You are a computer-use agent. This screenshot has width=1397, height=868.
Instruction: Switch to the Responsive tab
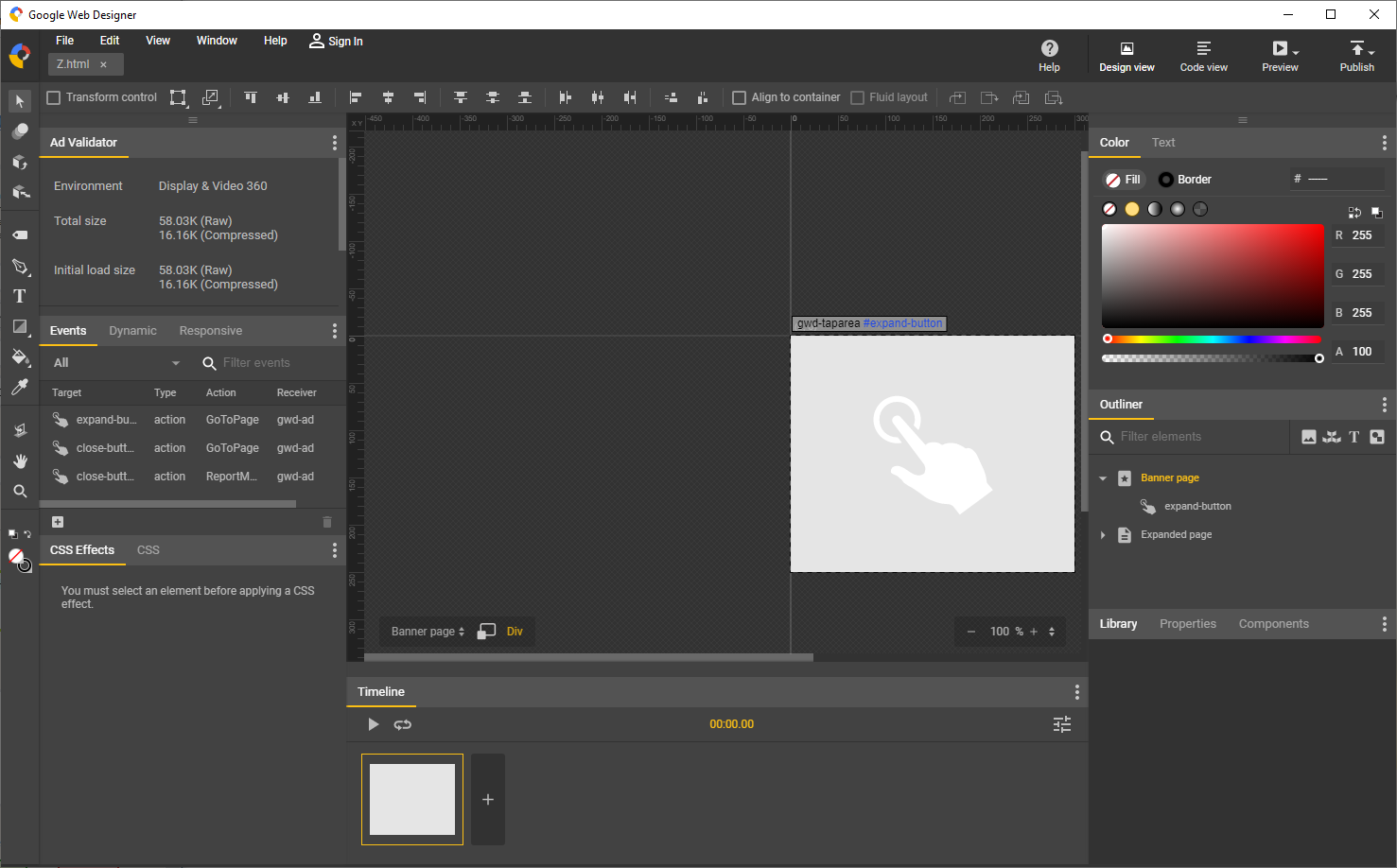(211, 331)
